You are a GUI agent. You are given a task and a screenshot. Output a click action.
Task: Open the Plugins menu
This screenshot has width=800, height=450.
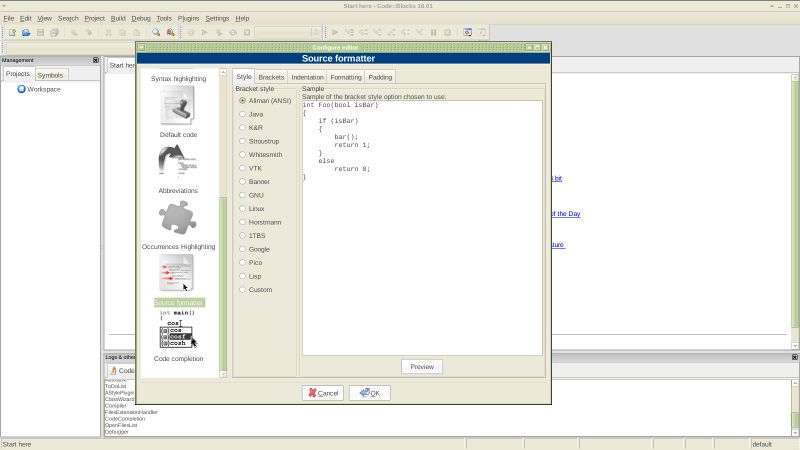coord(188,18)
